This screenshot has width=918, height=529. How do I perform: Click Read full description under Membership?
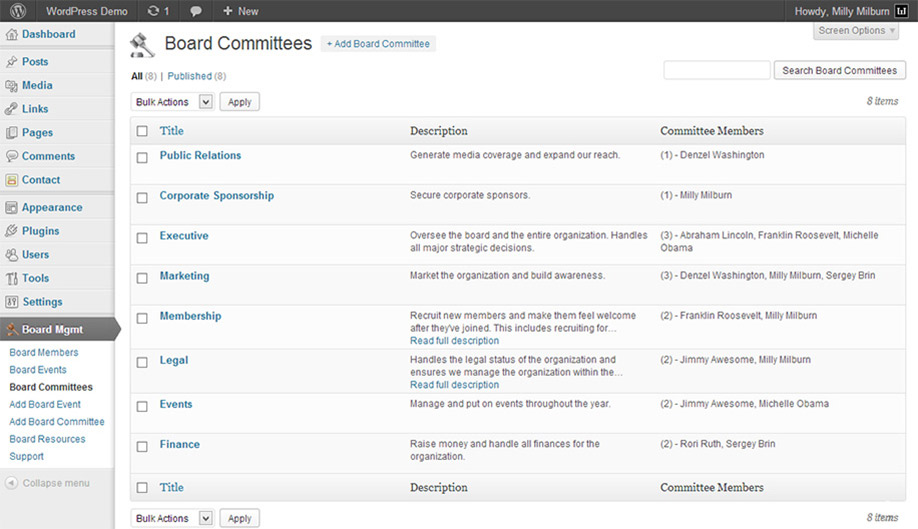click(x=454, y=341)
